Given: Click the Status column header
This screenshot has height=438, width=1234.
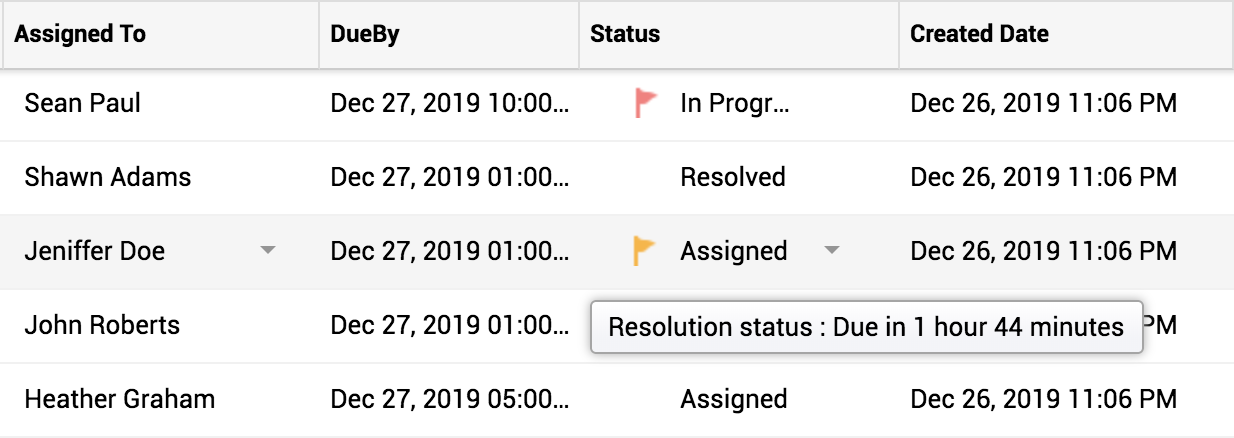Looking at the screenshot, I should point(625,34).
